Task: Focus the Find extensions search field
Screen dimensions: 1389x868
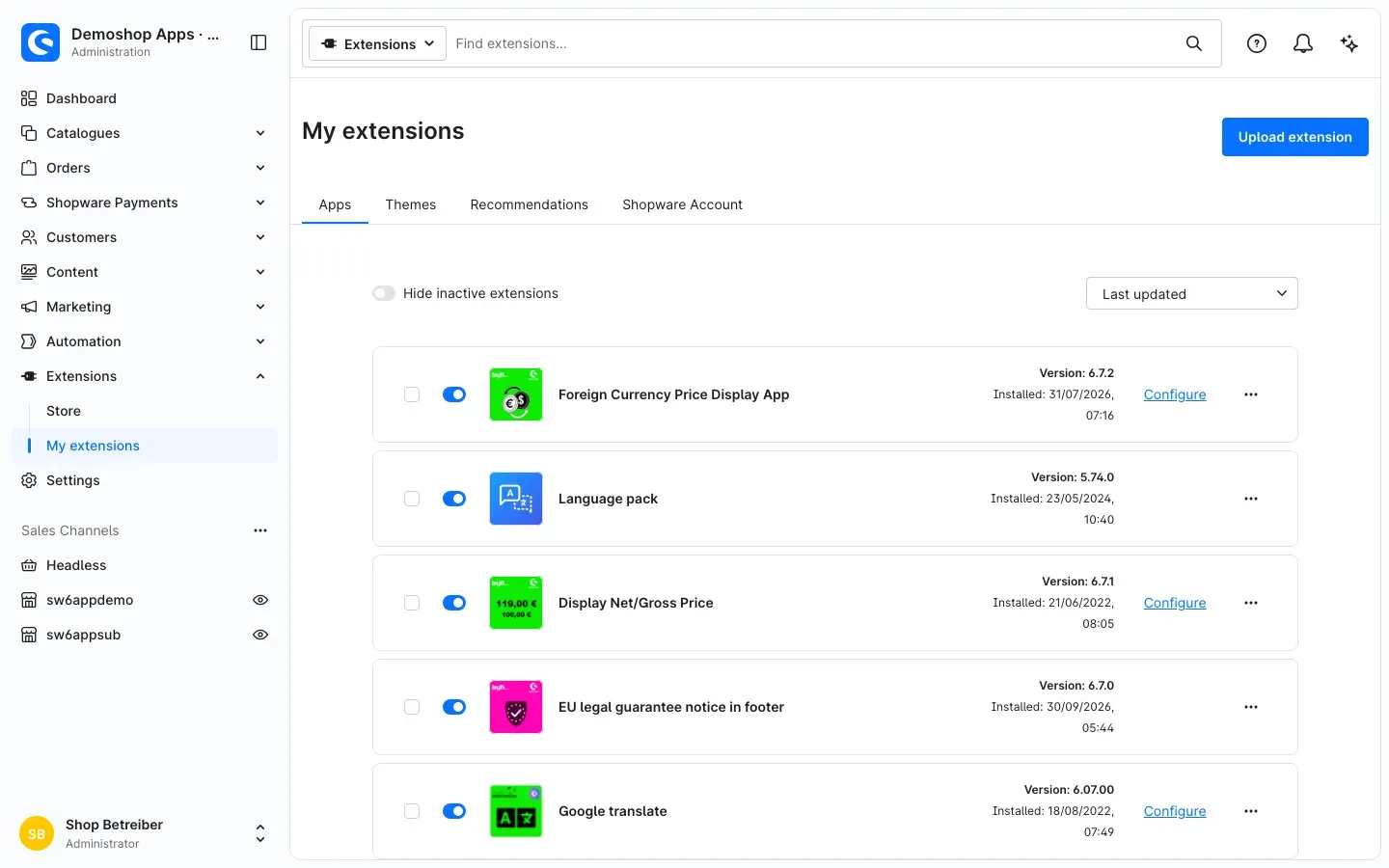Action: 810,43
